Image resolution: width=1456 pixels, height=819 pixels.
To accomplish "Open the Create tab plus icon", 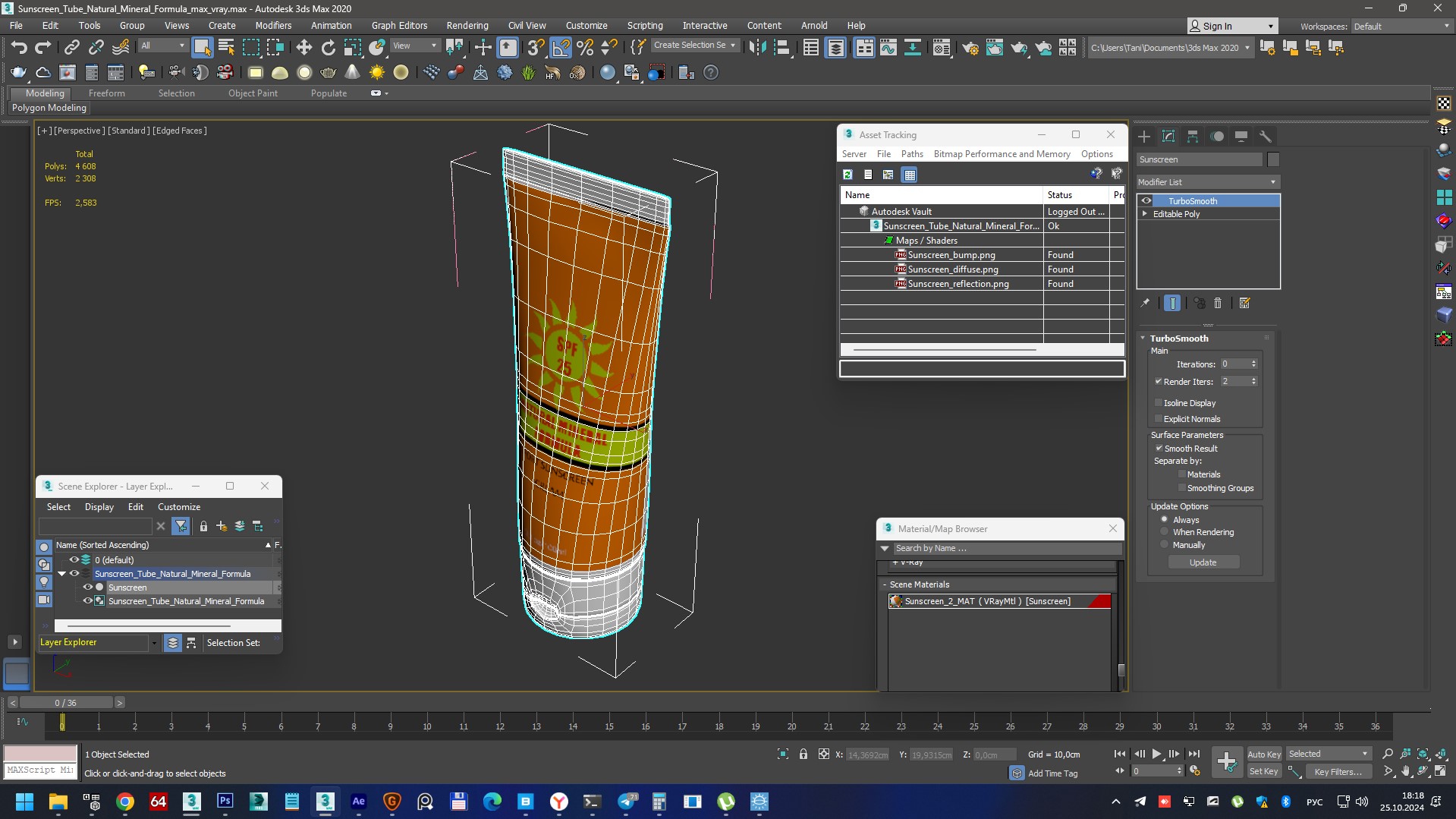I will [x=1144, y=137].
